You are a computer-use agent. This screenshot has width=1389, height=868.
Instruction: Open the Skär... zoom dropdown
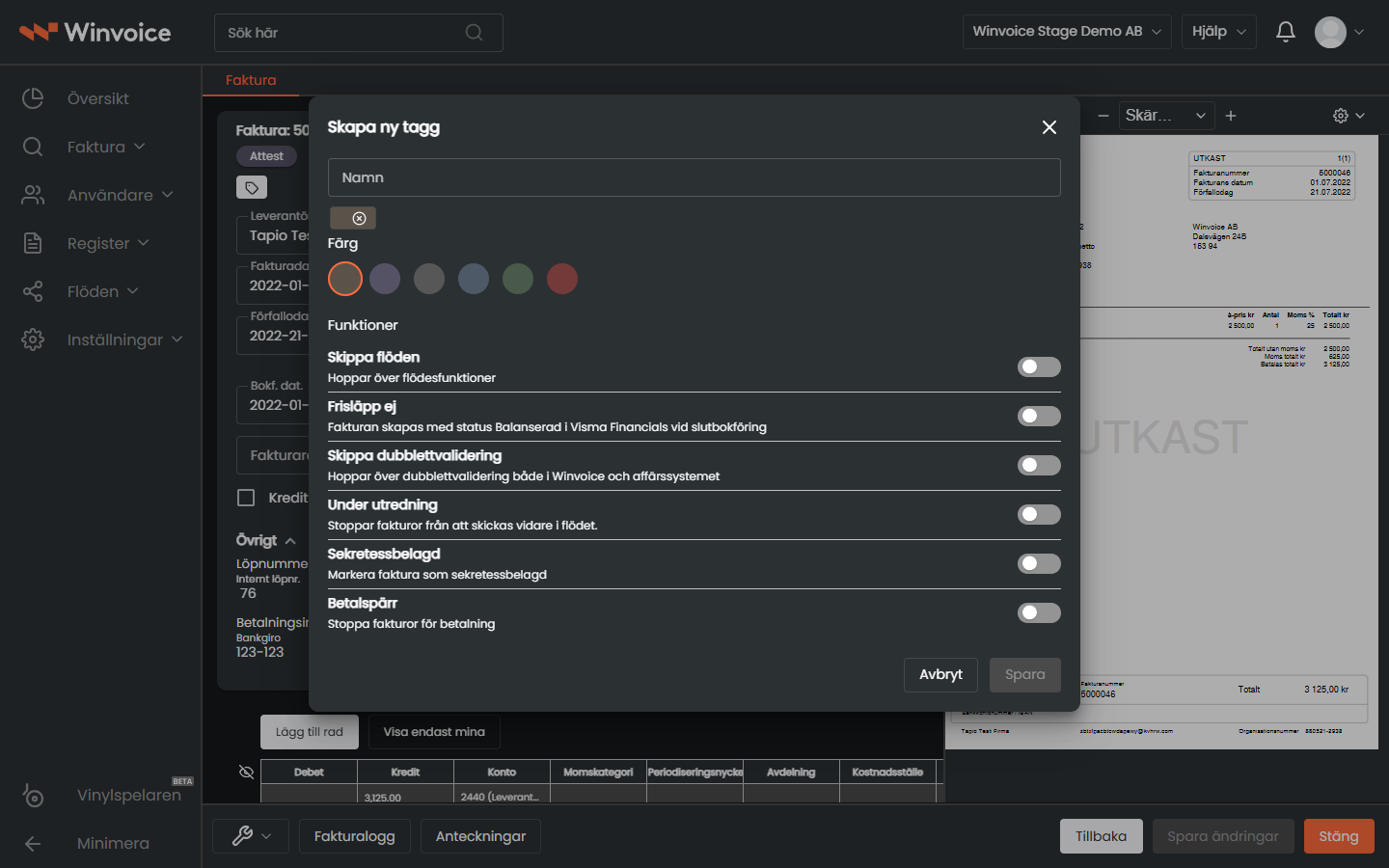(1166, 116)
